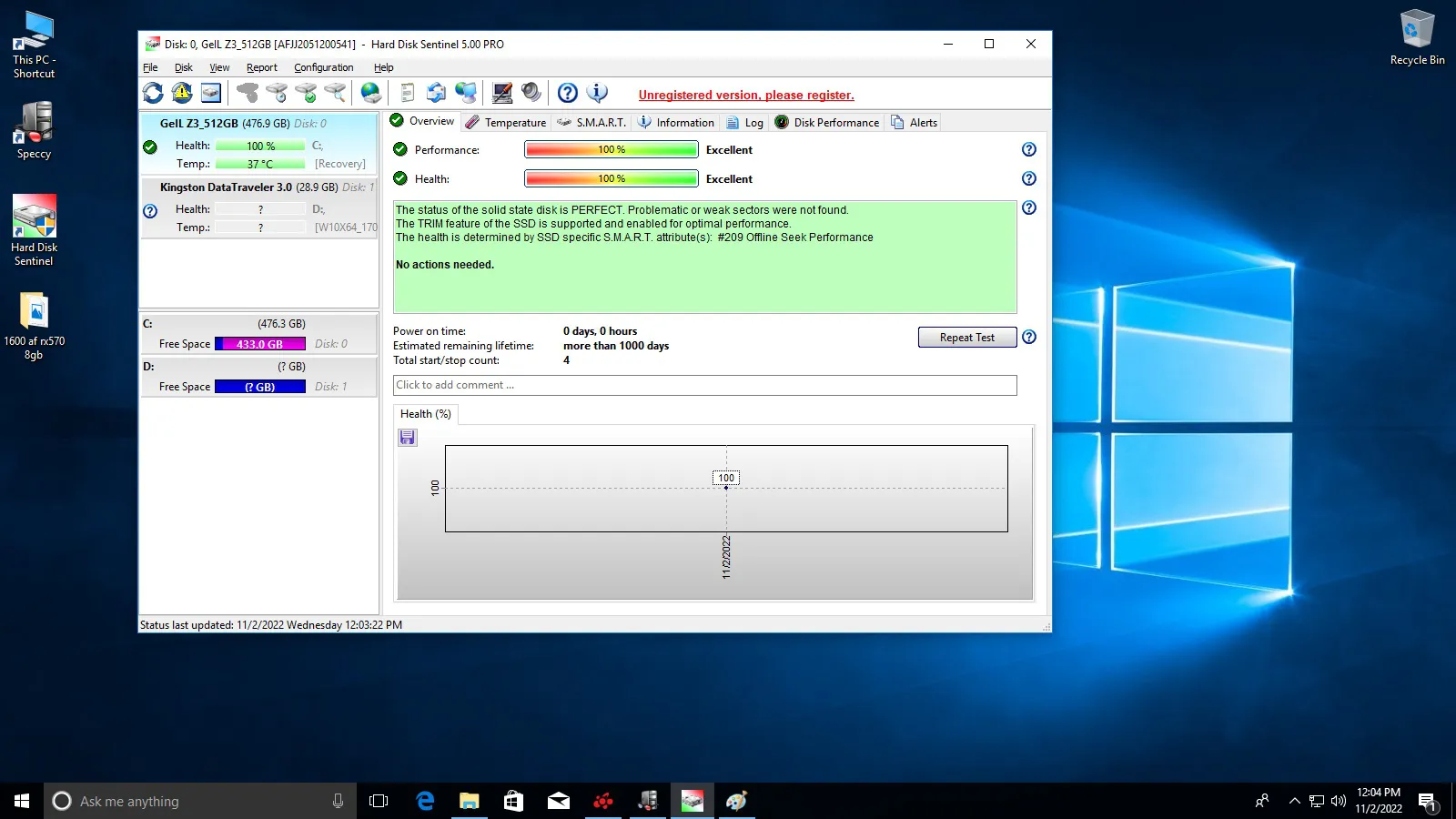The height and width of the screenshot is (819, 1456).
Task: Open Task View on the taskbar
Action: pyautogui.click(x=379, y=801)
